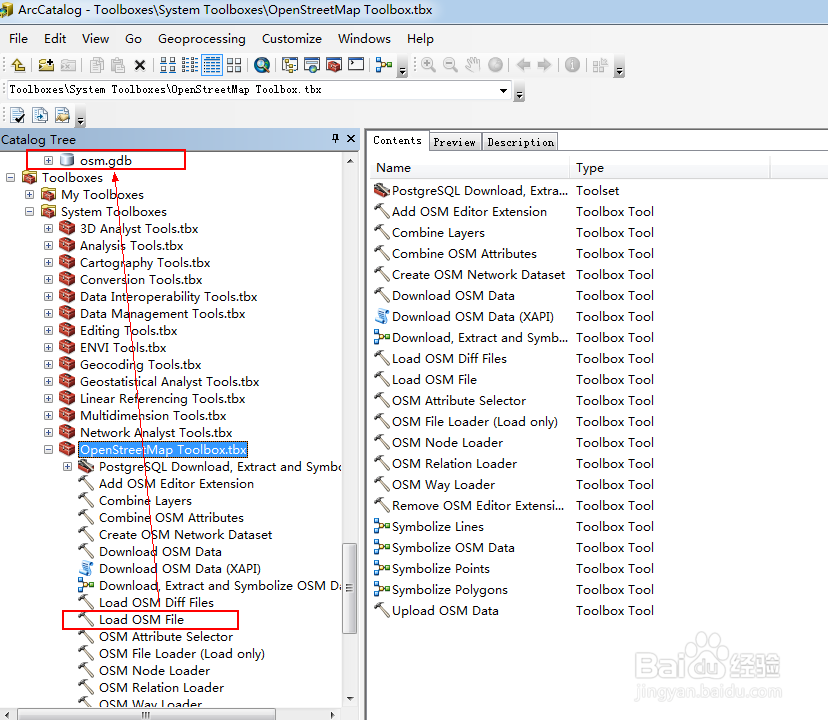Screen dimensions: 828x720
Task: Expand Conversion Tools.tbx node
Action: pyautogui.click(x=49, y=279)
